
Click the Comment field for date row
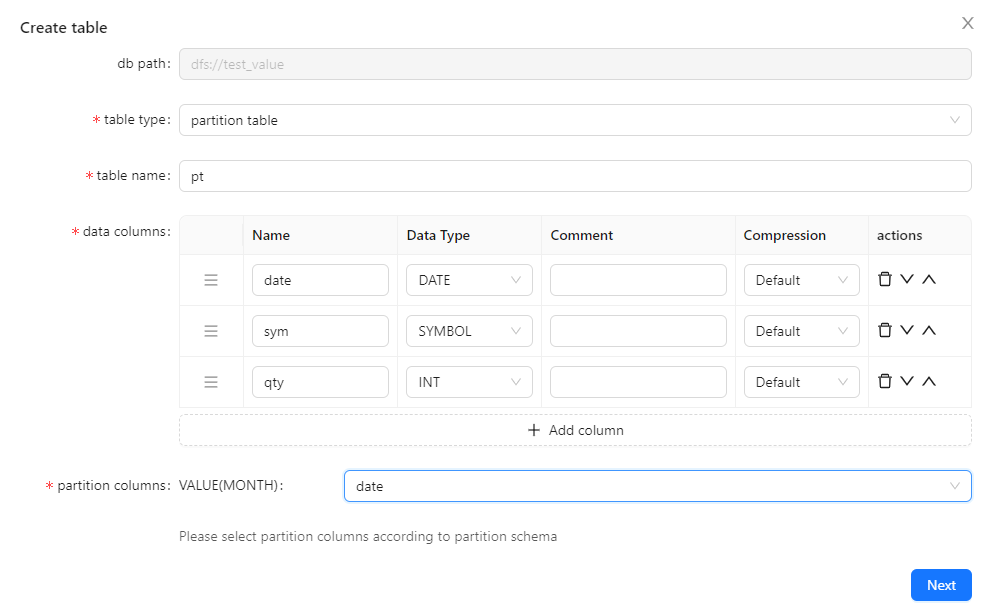[638, 280]
